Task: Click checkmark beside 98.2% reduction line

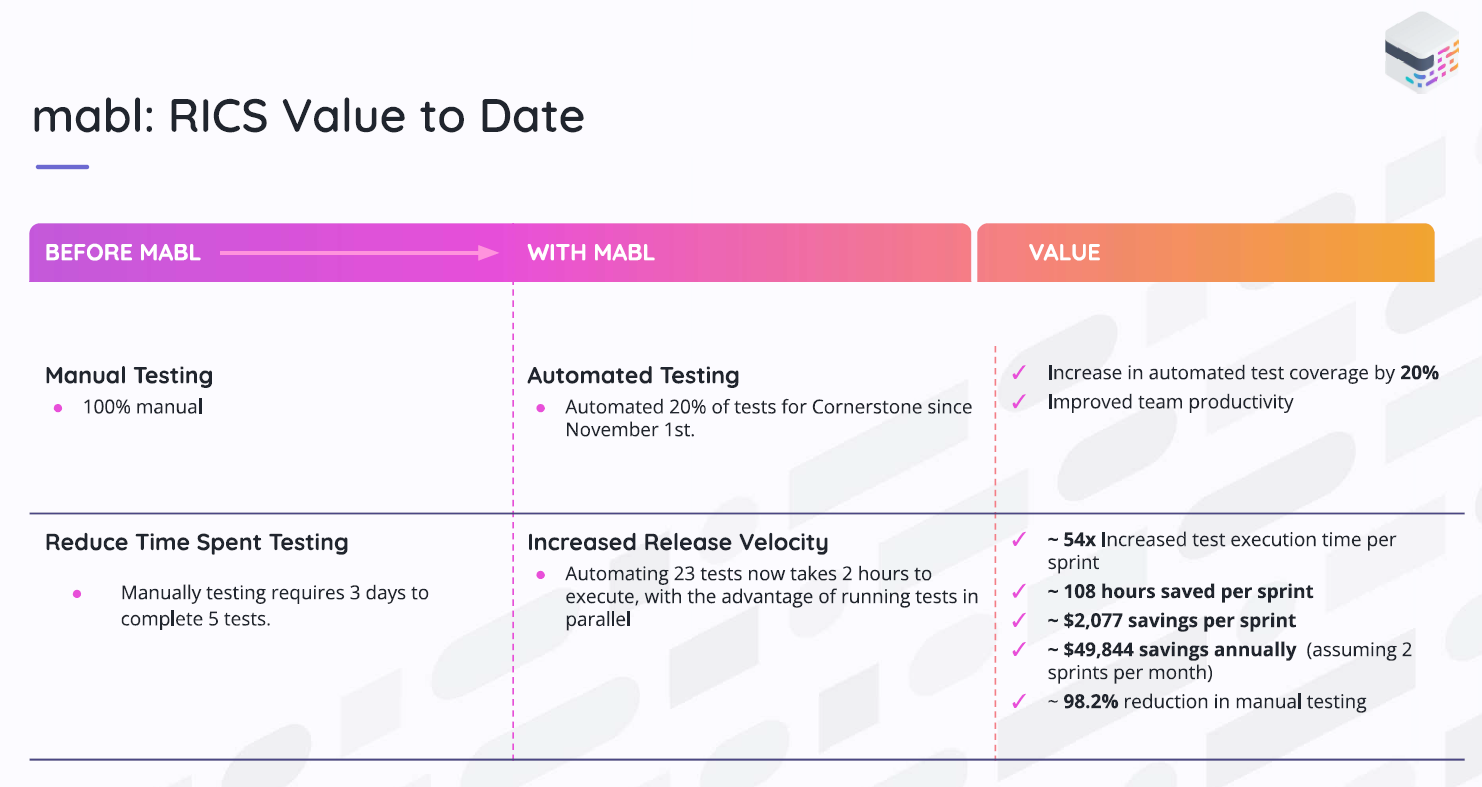Action: pos(1019,702)
